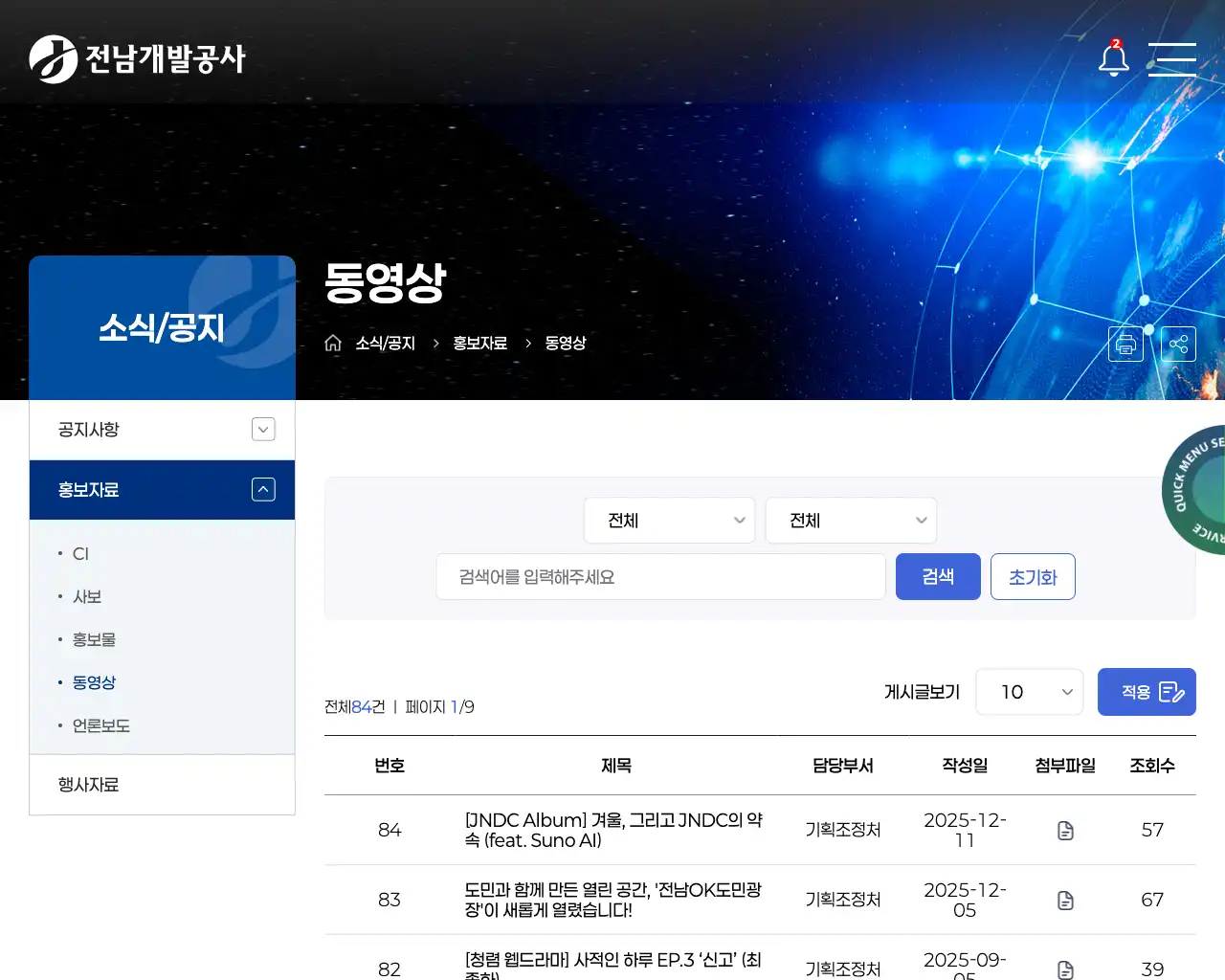Open the second 전체 search-type dropdown
The width and height of the screenshot is (1225, 980).
click(x=851, y=521)
